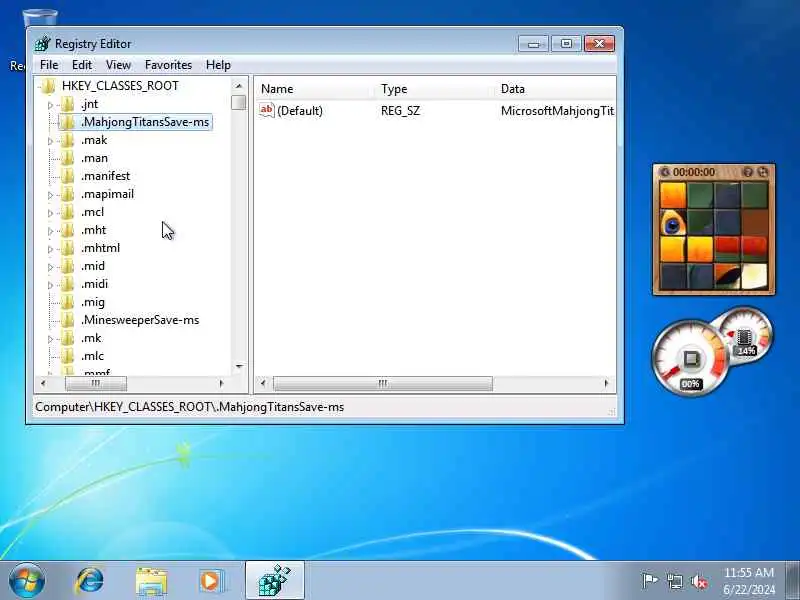Click the Registry Editor title bar icon
Image resolution: width=800 pixels, height=600 pixels.
coord(43,44)
